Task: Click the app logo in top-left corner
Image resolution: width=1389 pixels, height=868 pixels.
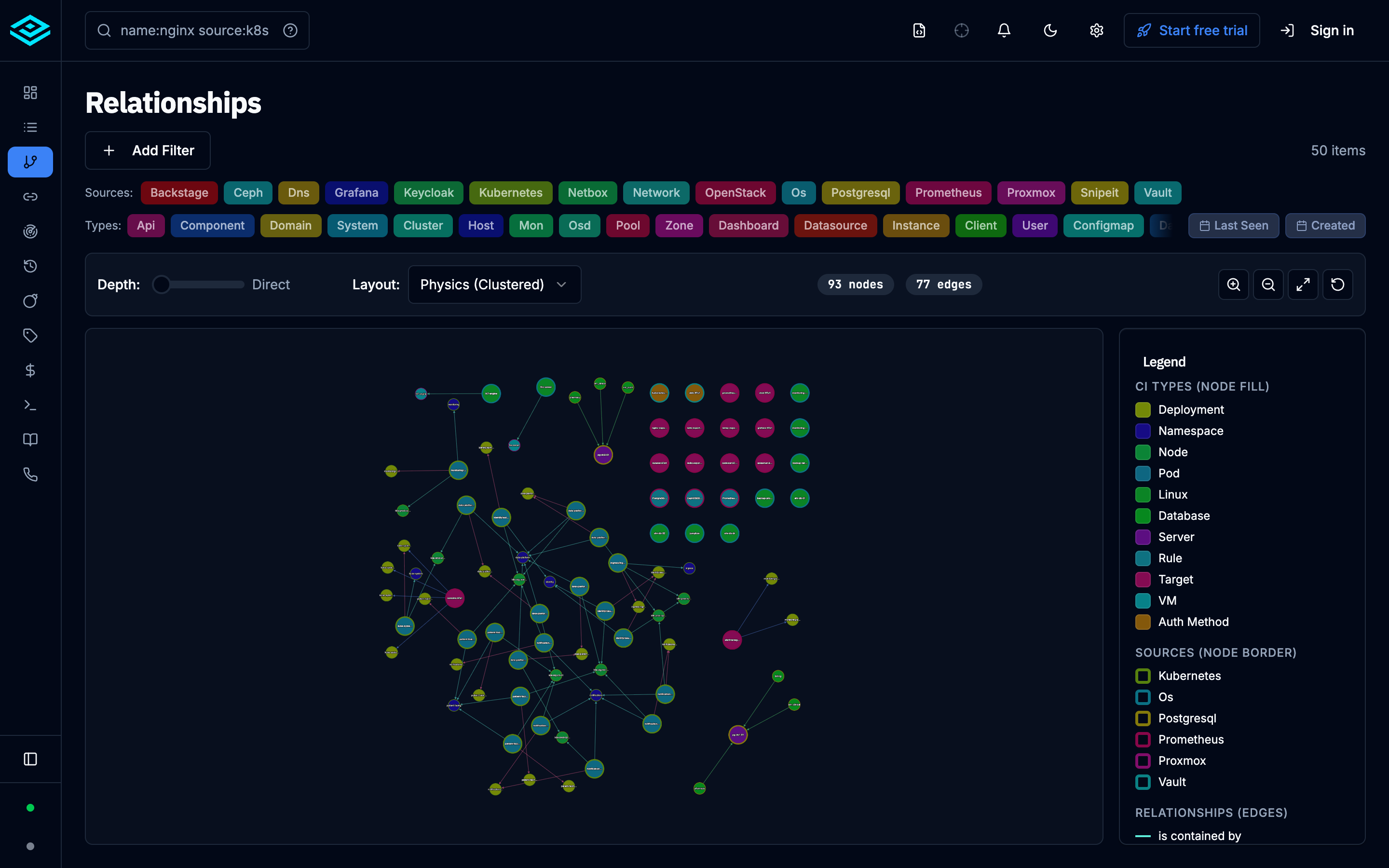Action: (30, 30)
